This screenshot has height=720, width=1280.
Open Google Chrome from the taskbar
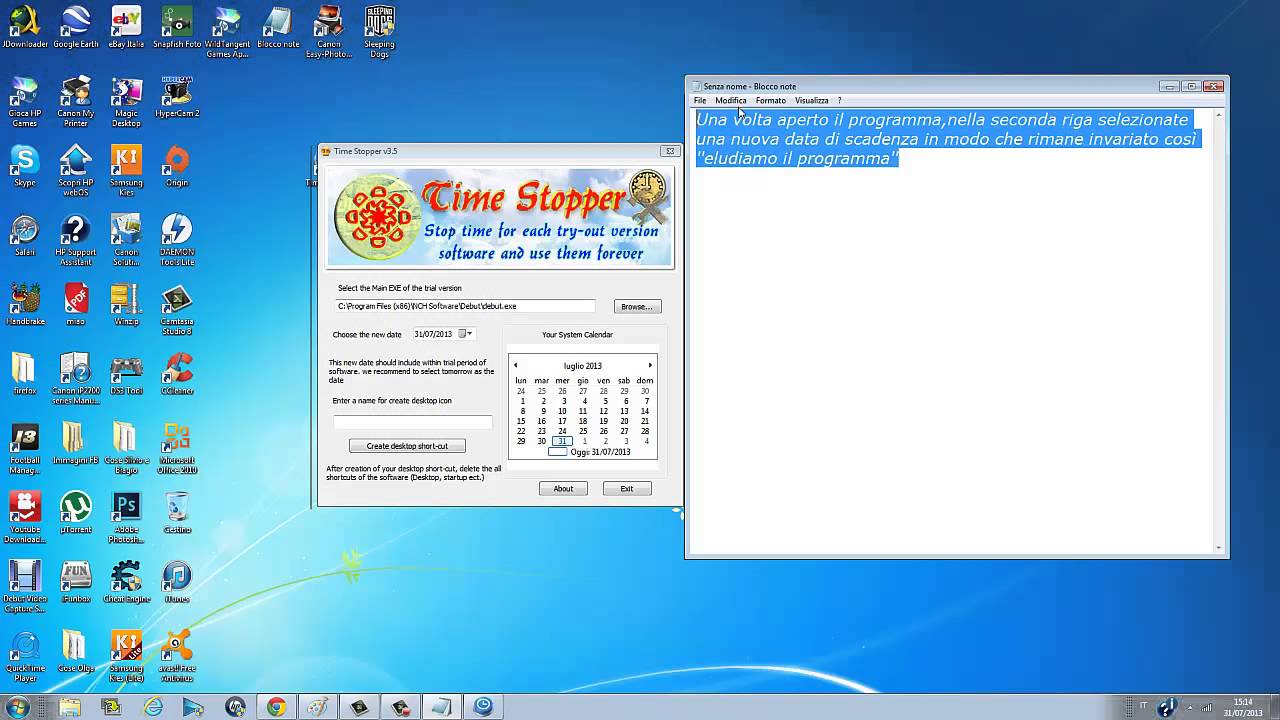[x=276, y=707]
